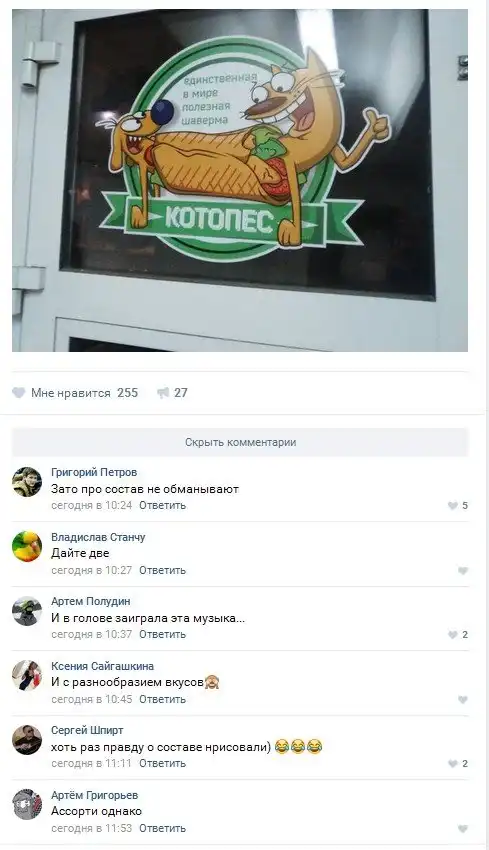Screen dimensions: 489x850
Task: Share the post via the megaphone icon
Action: [163, 393]
